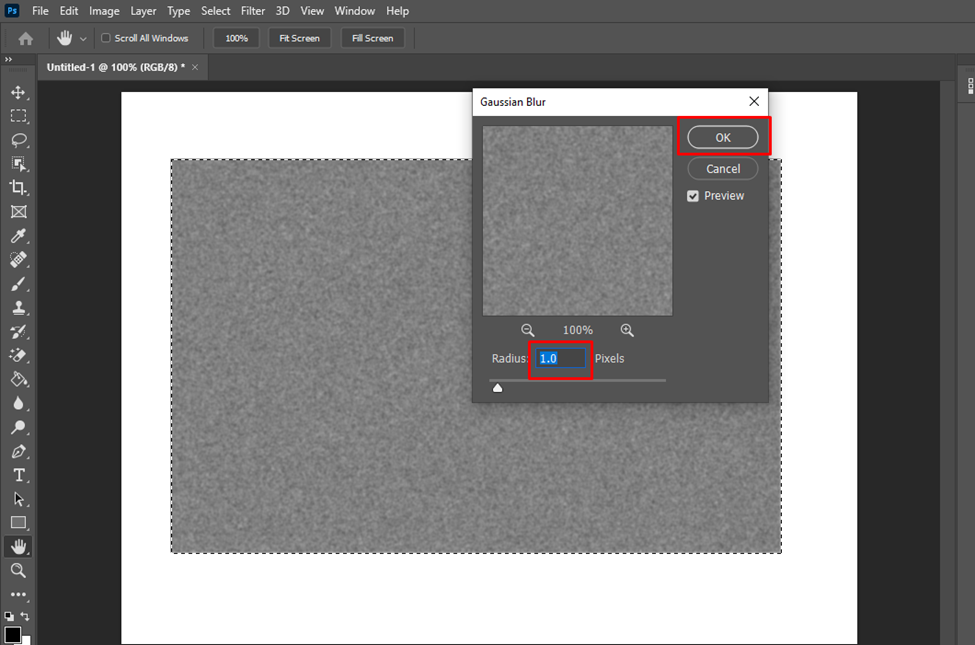Expand the collapsed toolbox with double arrows
The width and height of the screenshot is (975, 645).
click(8, 59)
